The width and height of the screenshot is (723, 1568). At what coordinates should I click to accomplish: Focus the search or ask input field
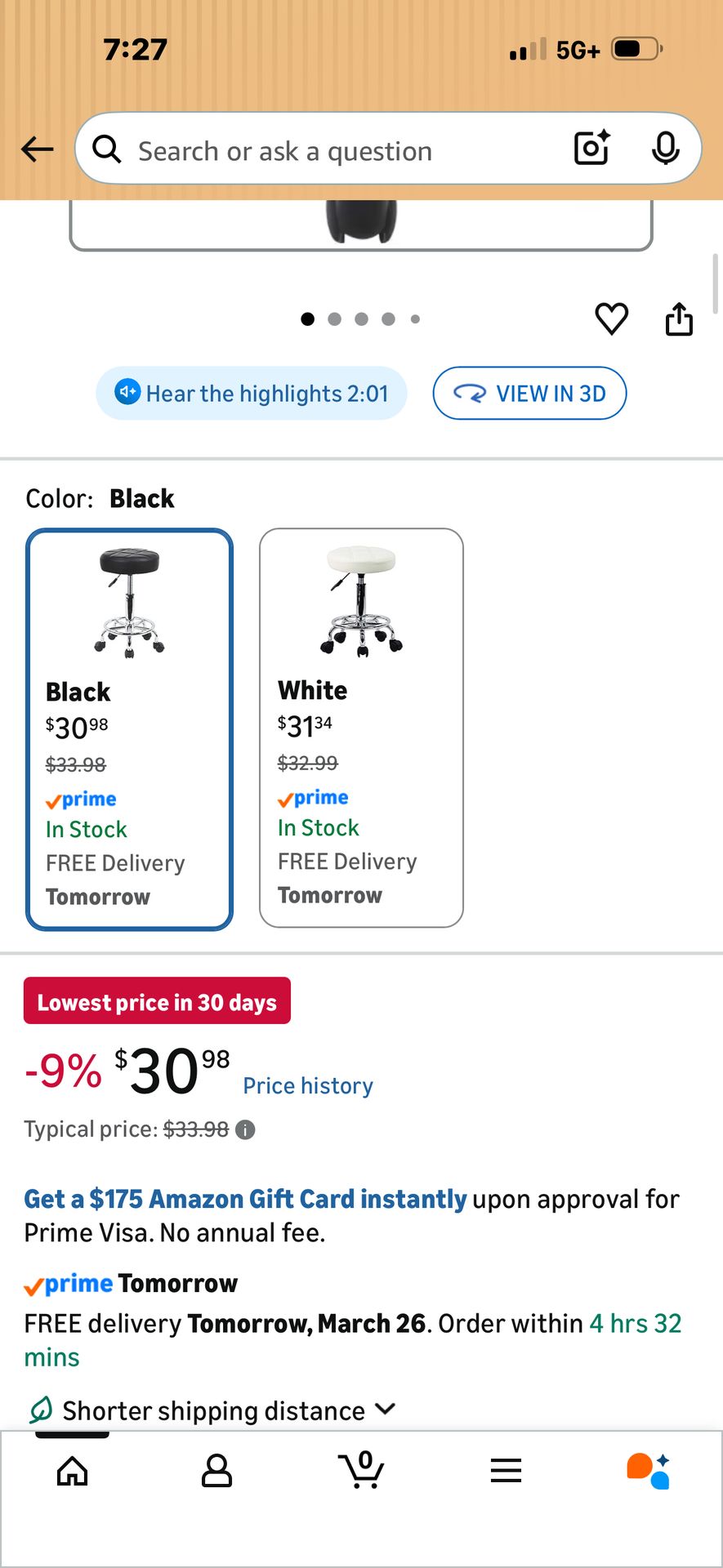coord(327,151)
